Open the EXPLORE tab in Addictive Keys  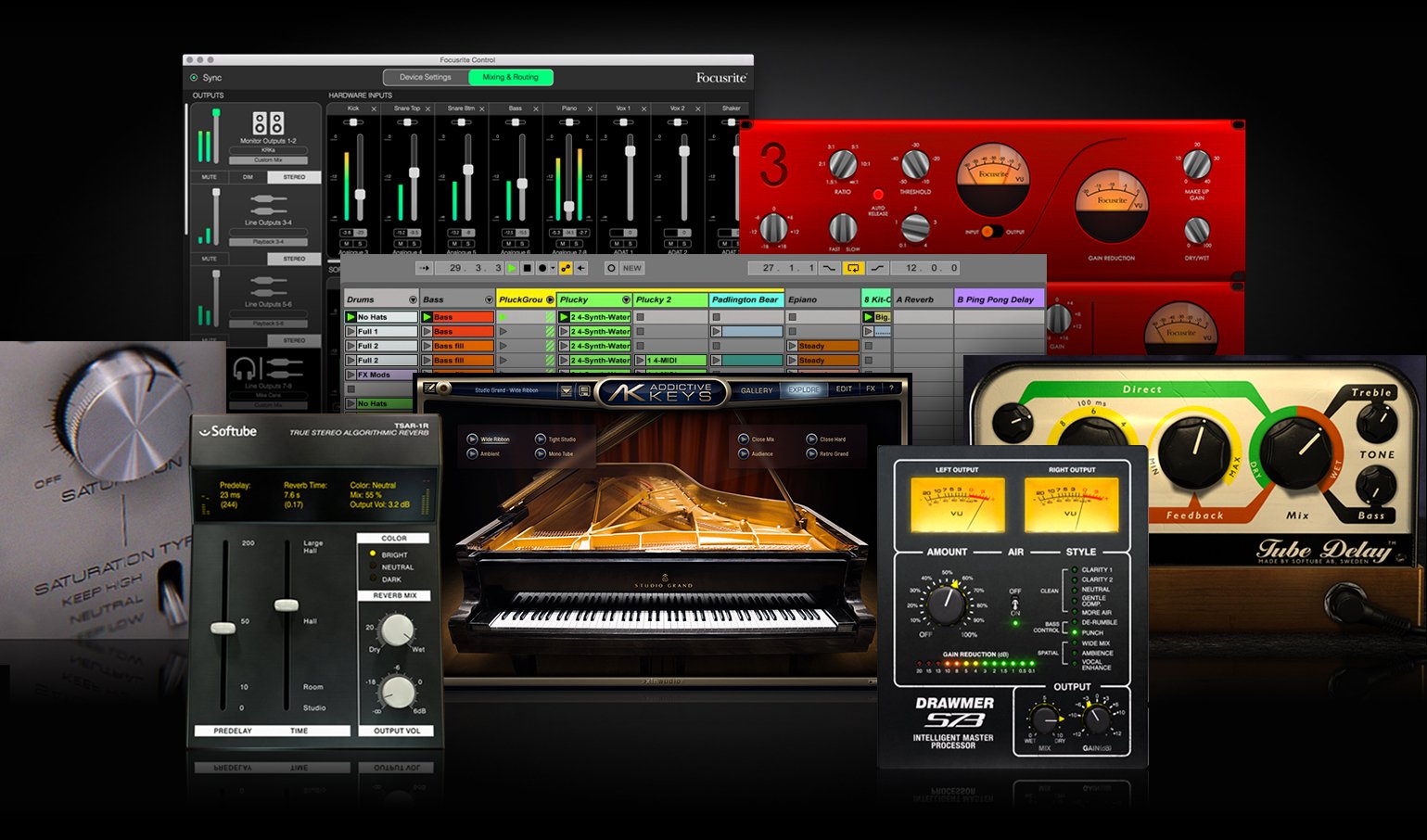tap(804, 390)
